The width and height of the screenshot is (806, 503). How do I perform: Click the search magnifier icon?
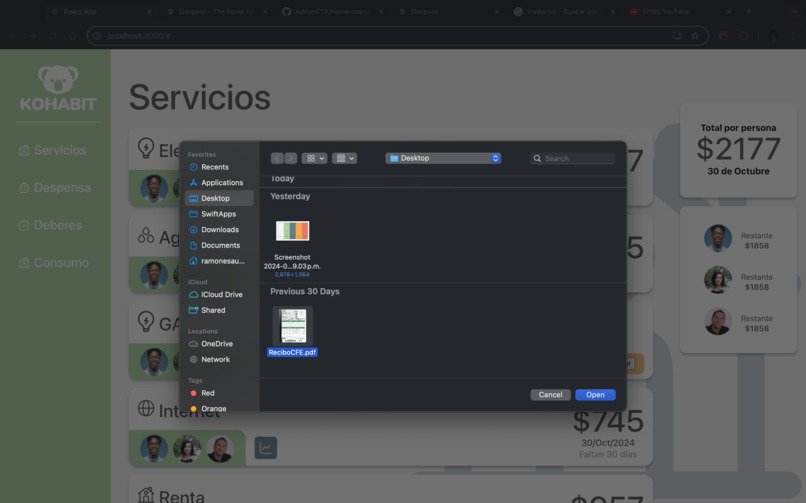click(x=537, y=158)
